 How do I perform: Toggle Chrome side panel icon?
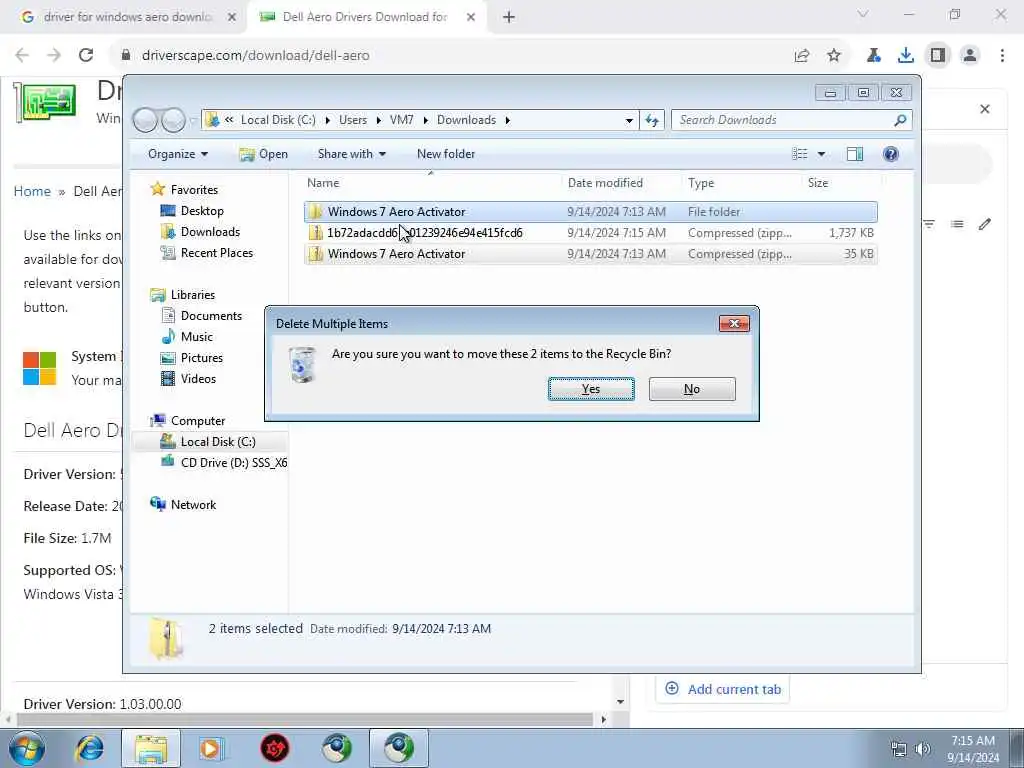click(x=938, y=56)
